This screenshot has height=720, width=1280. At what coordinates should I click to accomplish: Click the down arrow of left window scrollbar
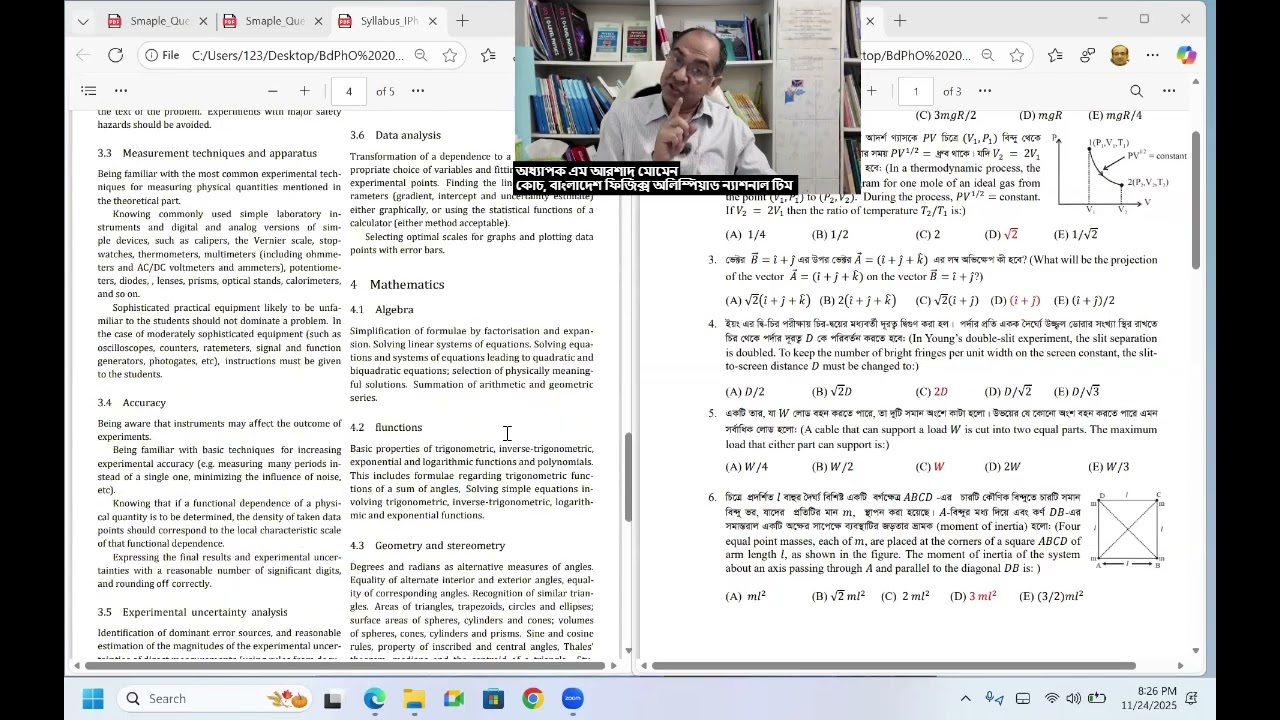click(628, 651)
